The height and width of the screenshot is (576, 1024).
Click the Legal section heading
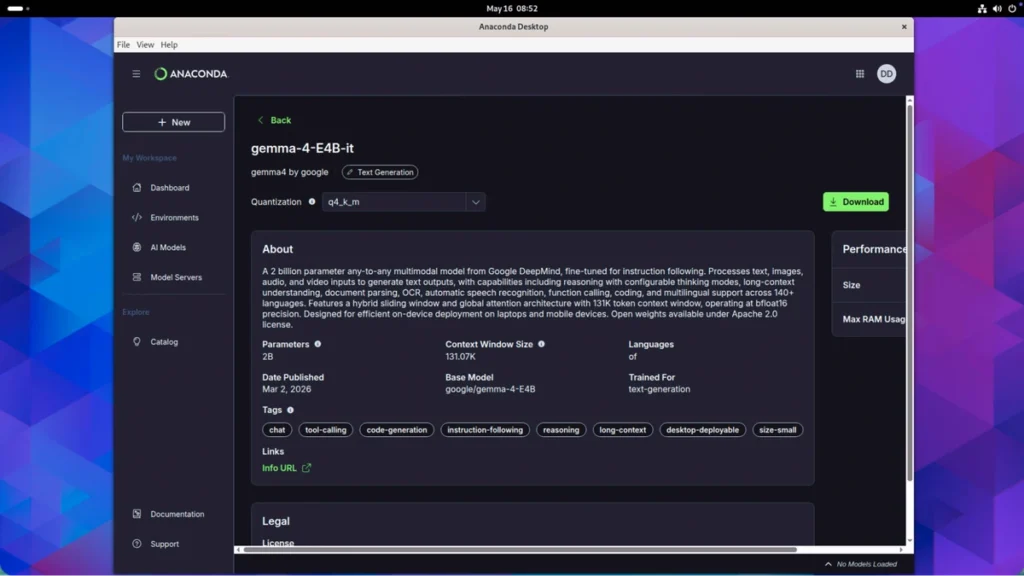276,521
